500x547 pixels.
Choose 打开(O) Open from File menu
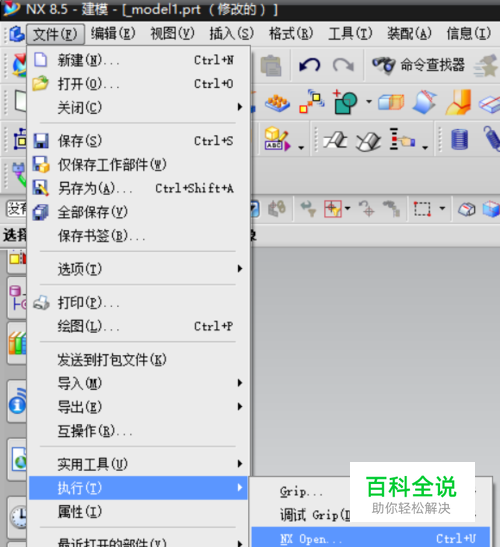tap(138, 84)
